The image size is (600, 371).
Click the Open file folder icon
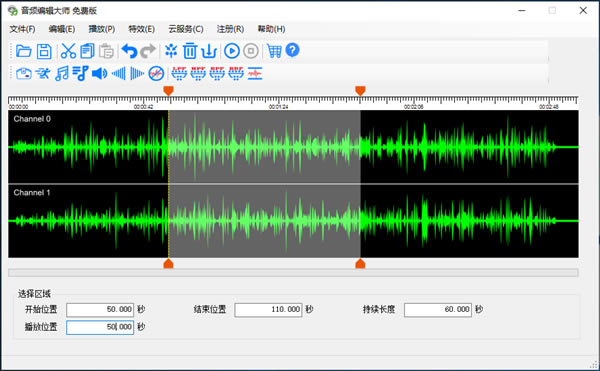point(24,51)
